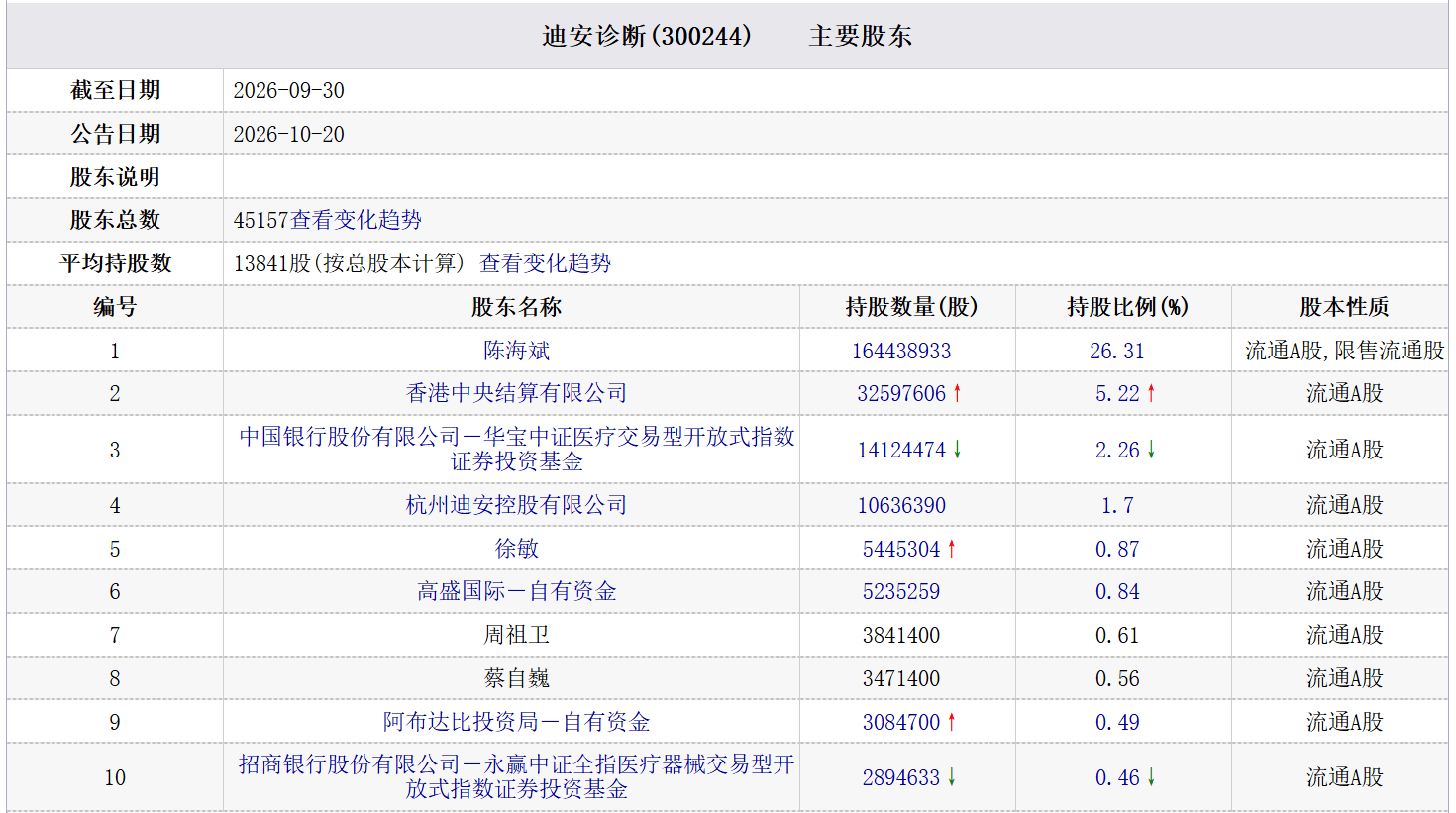1456x813 pixels.
Task: Click holding quantity 3084700
Action: (x=901, y=722)
